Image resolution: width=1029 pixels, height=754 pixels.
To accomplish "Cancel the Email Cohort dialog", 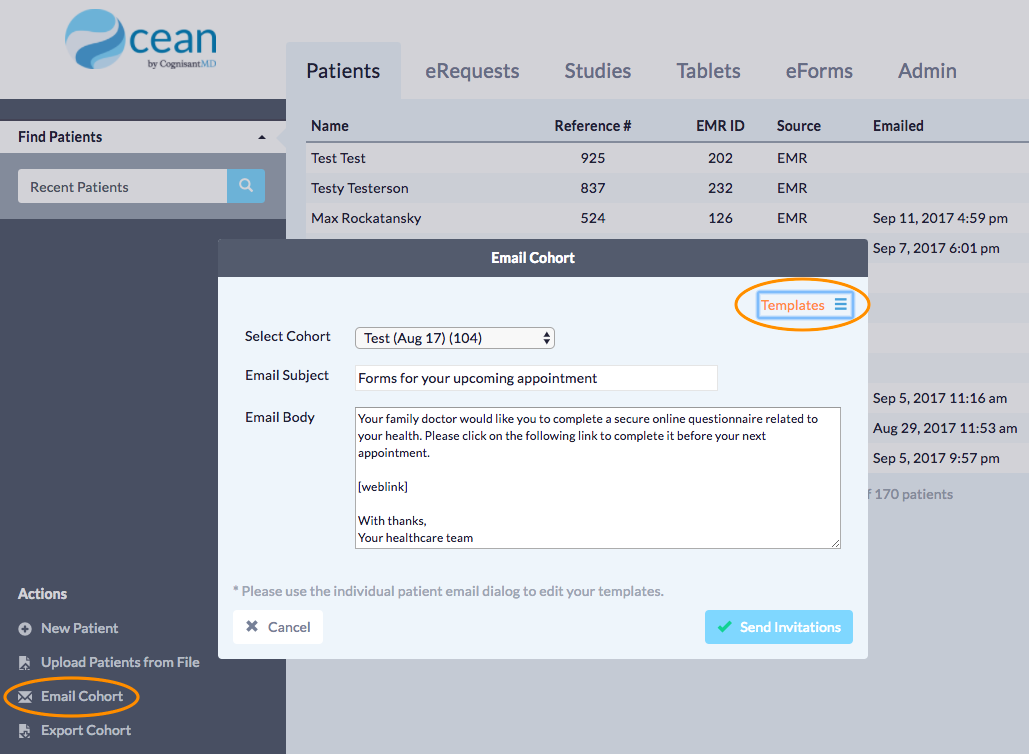I will pos(278,627).
